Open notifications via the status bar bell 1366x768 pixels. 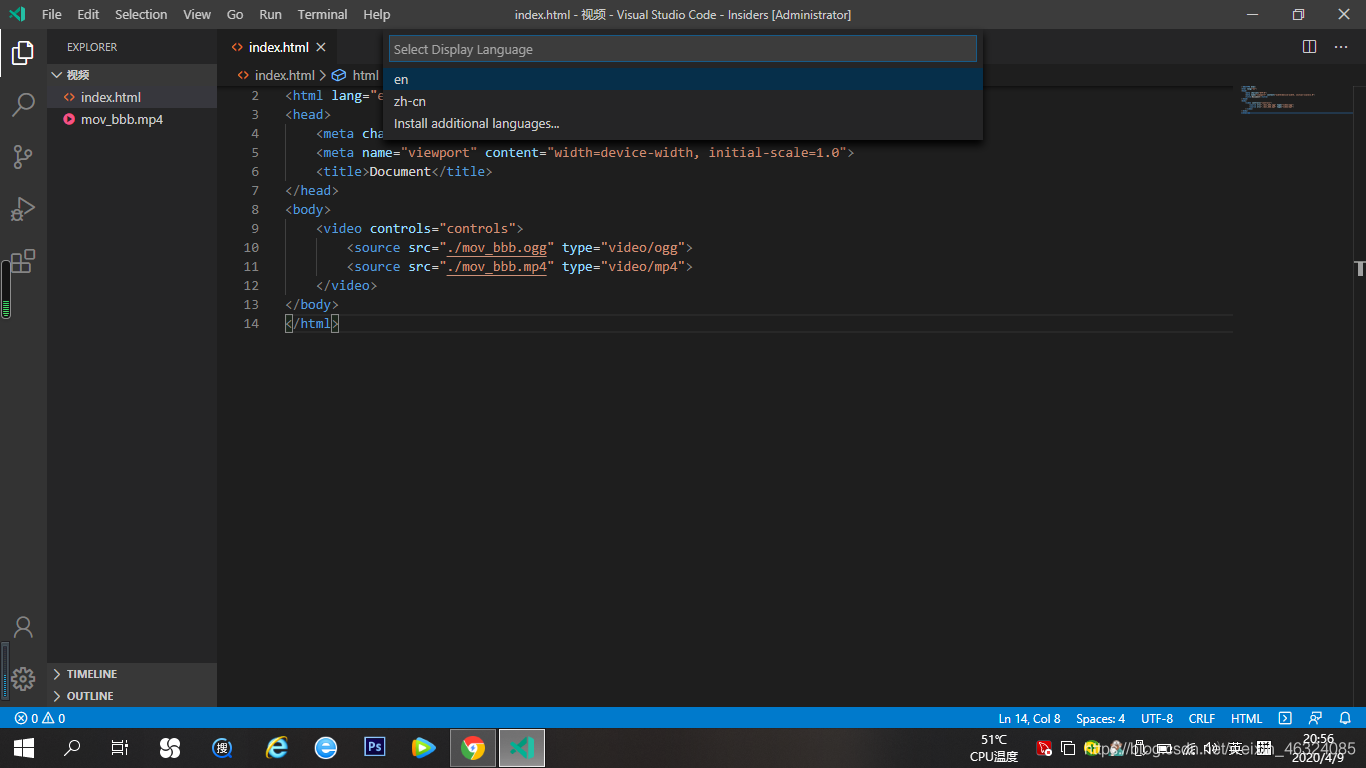coord(1344,718)
